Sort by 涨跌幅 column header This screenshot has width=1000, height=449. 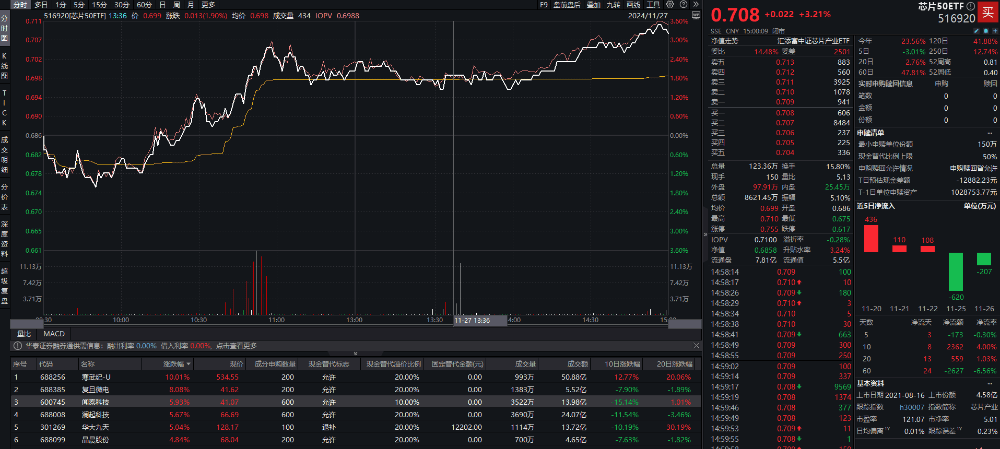[168, 364]
